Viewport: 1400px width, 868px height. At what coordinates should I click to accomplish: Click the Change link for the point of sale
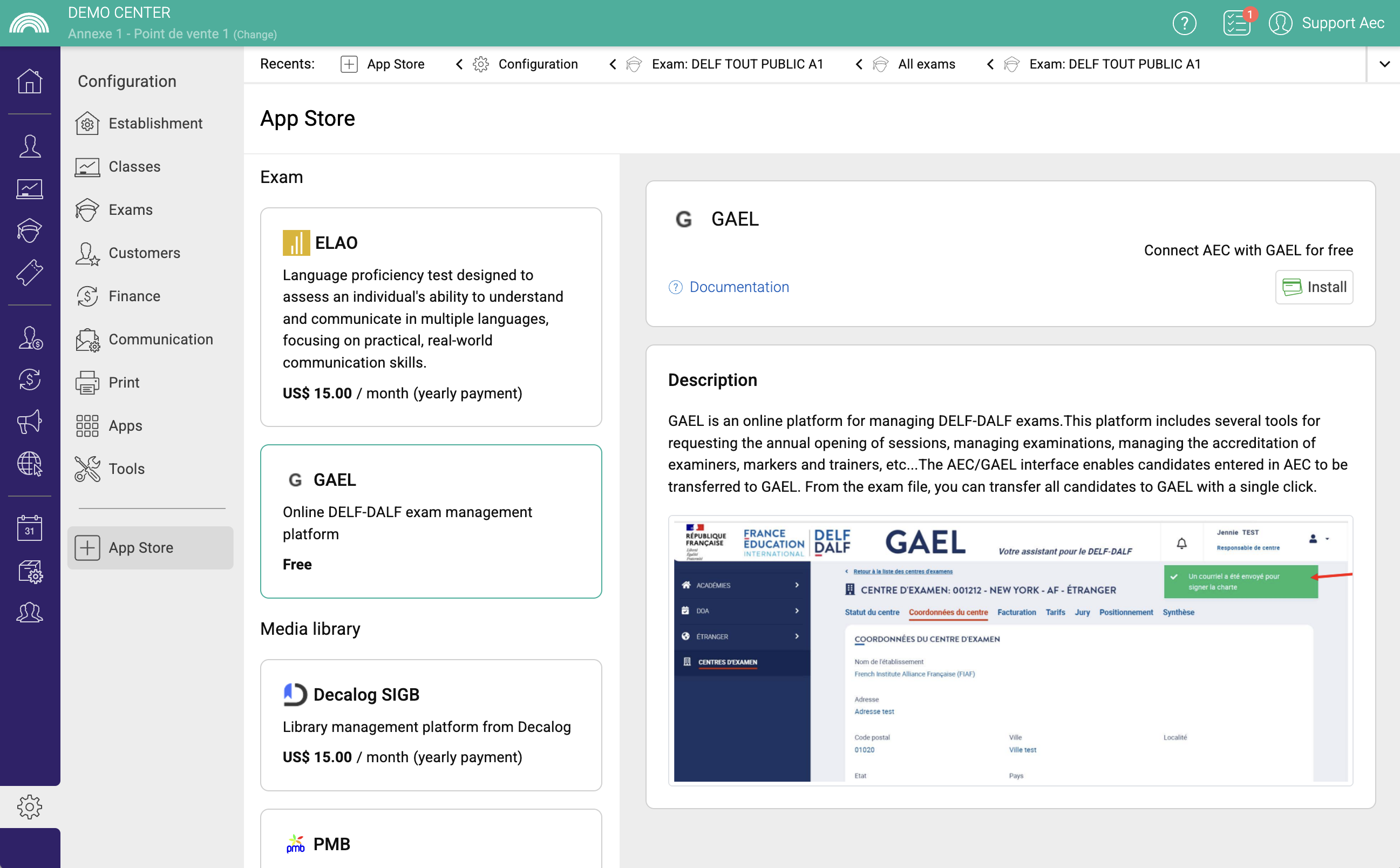pos(255,35)
